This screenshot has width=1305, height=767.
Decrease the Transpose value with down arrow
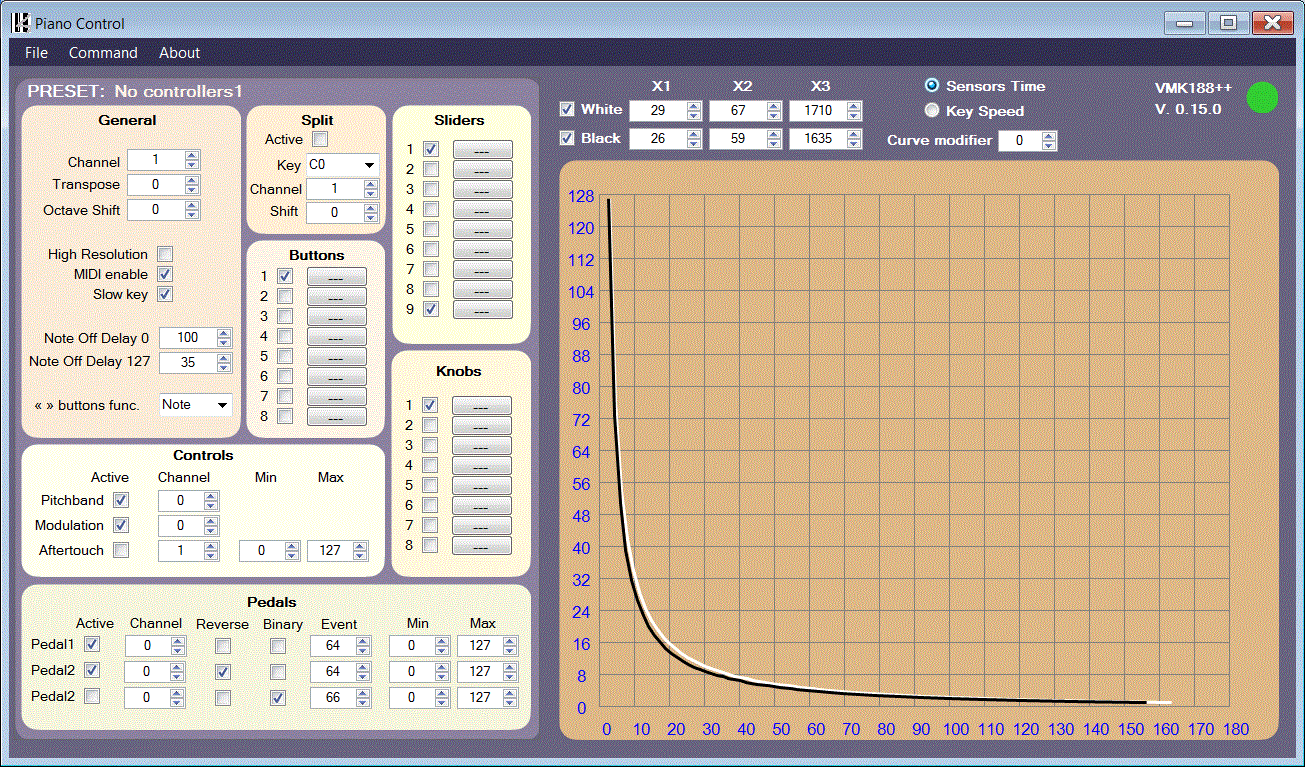(x=192, y=189)
